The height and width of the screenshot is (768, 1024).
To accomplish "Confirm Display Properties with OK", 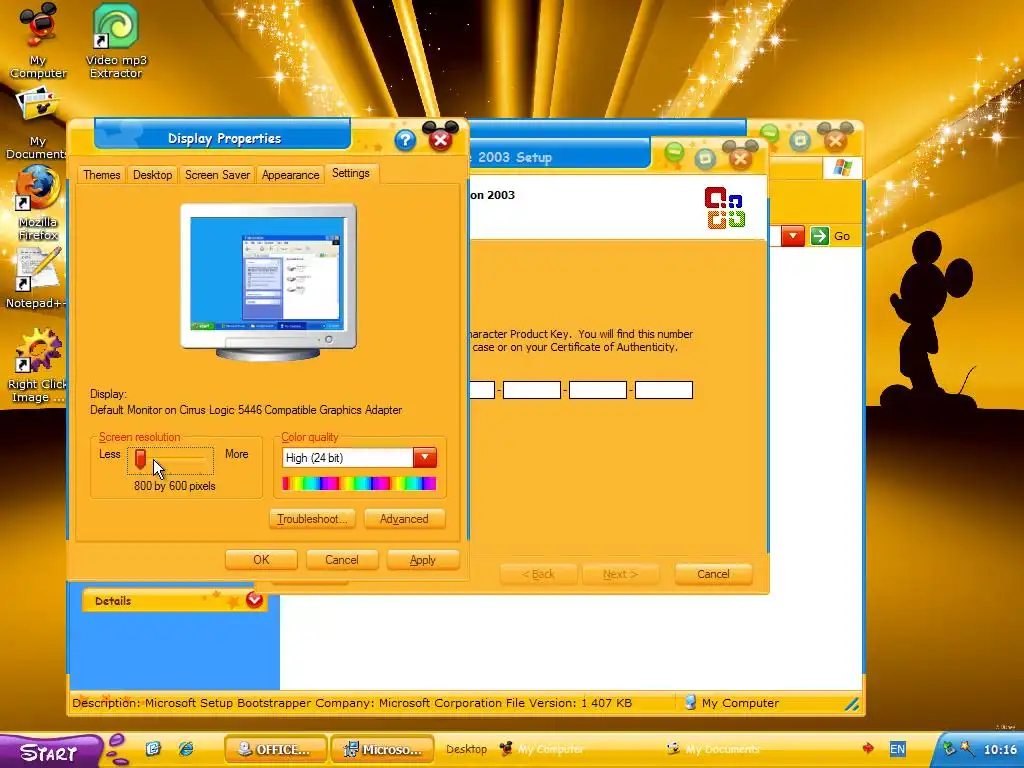I will [x=261, y=560].
